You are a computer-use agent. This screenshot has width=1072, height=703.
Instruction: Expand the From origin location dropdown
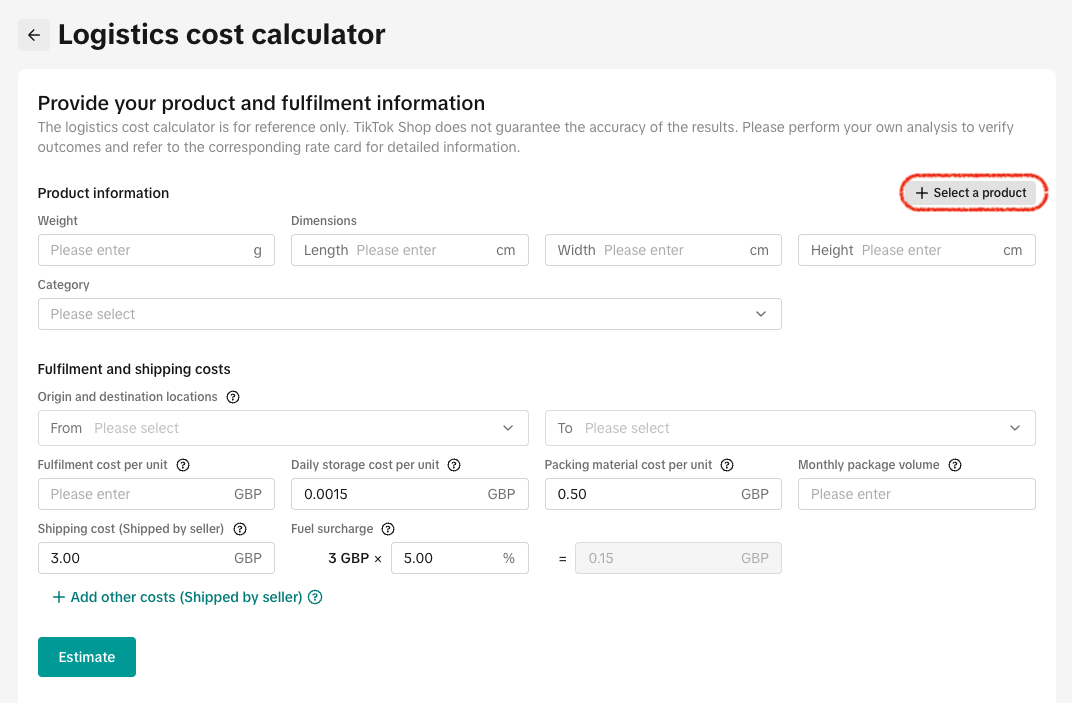point(283,428)
